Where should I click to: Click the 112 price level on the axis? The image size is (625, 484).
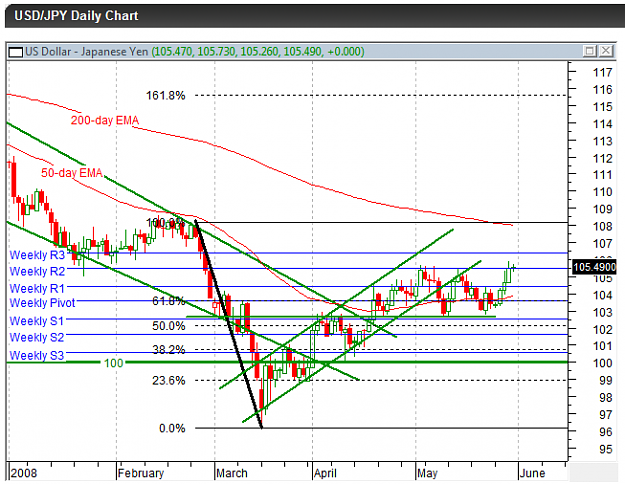coord(602,158)
